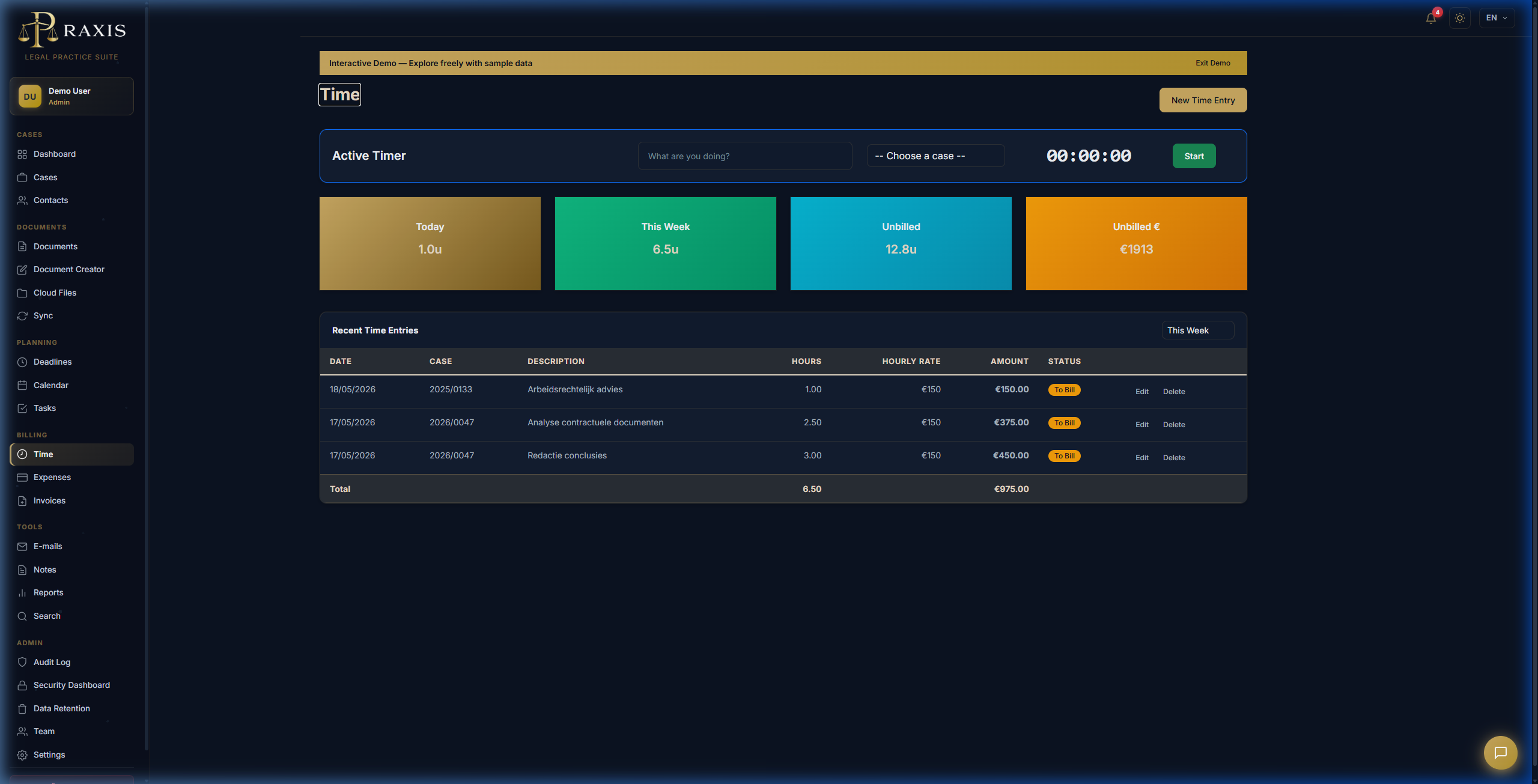Click the Sync arrows icon
Screen dimensions: 1538x784
click(22, 316)
